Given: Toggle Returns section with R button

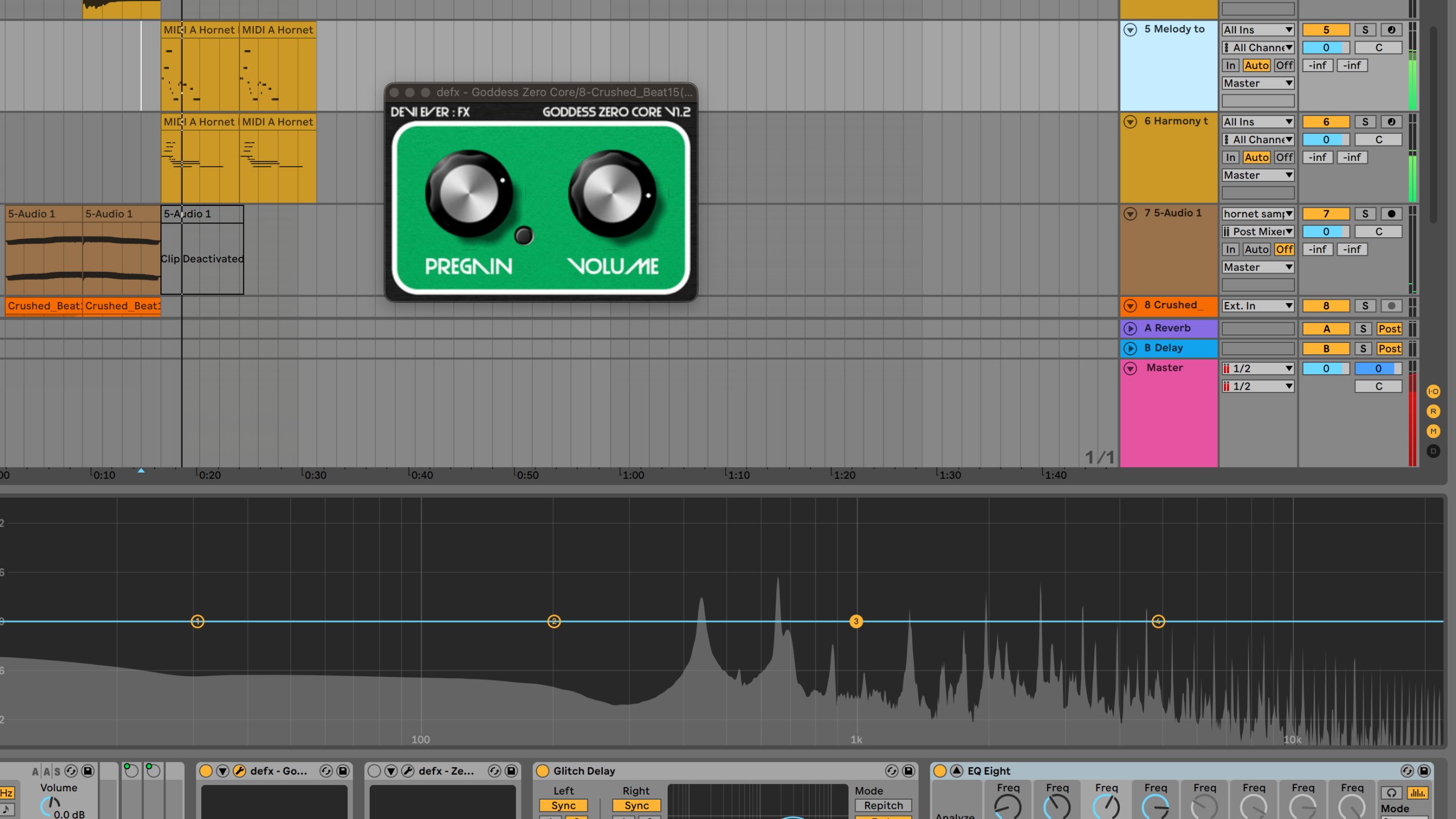Looking at the screenshot, I should point(1433,411).
